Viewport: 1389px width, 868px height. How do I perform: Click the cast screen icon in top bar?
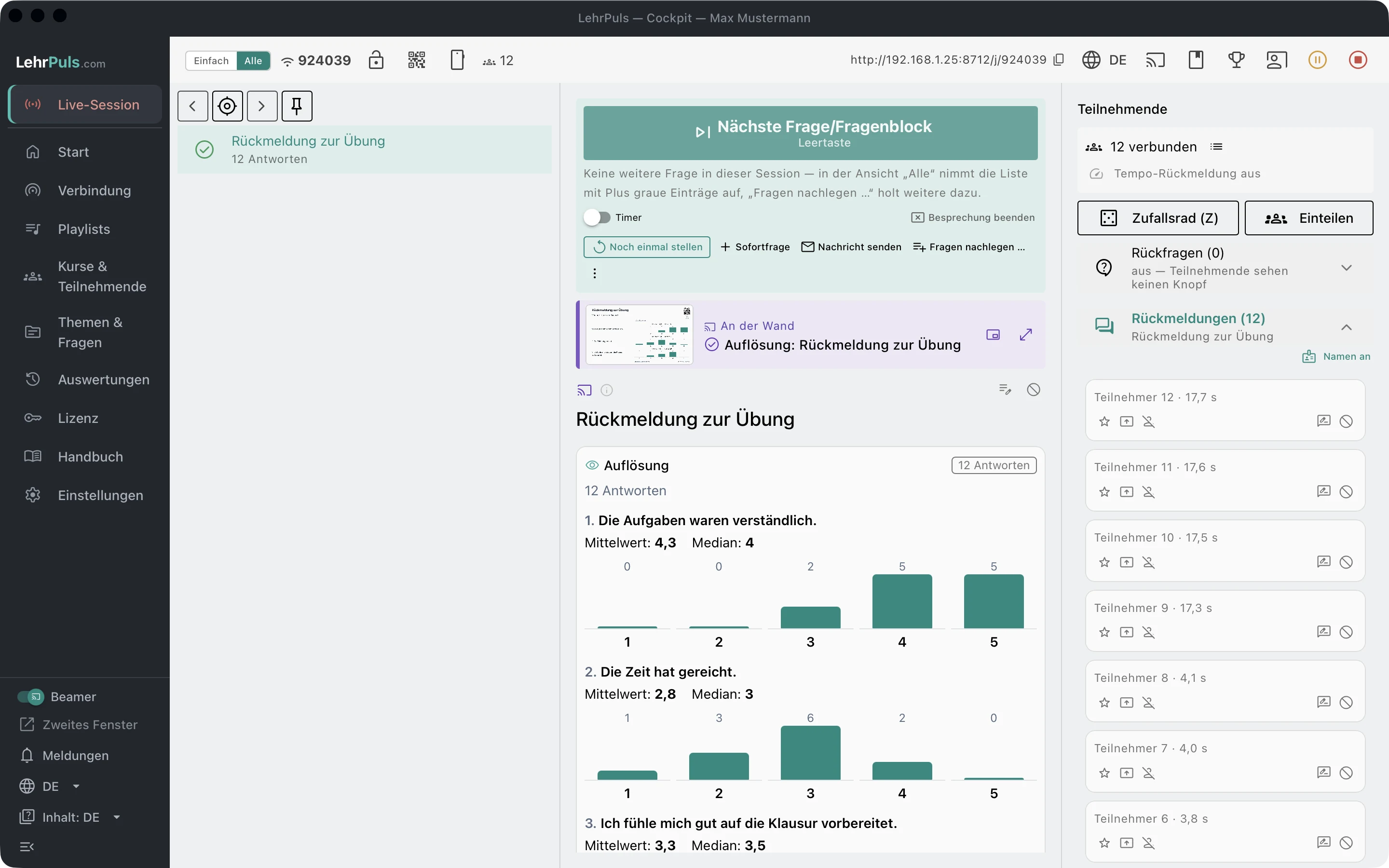pyautogui.click(x=1155, y=60)
